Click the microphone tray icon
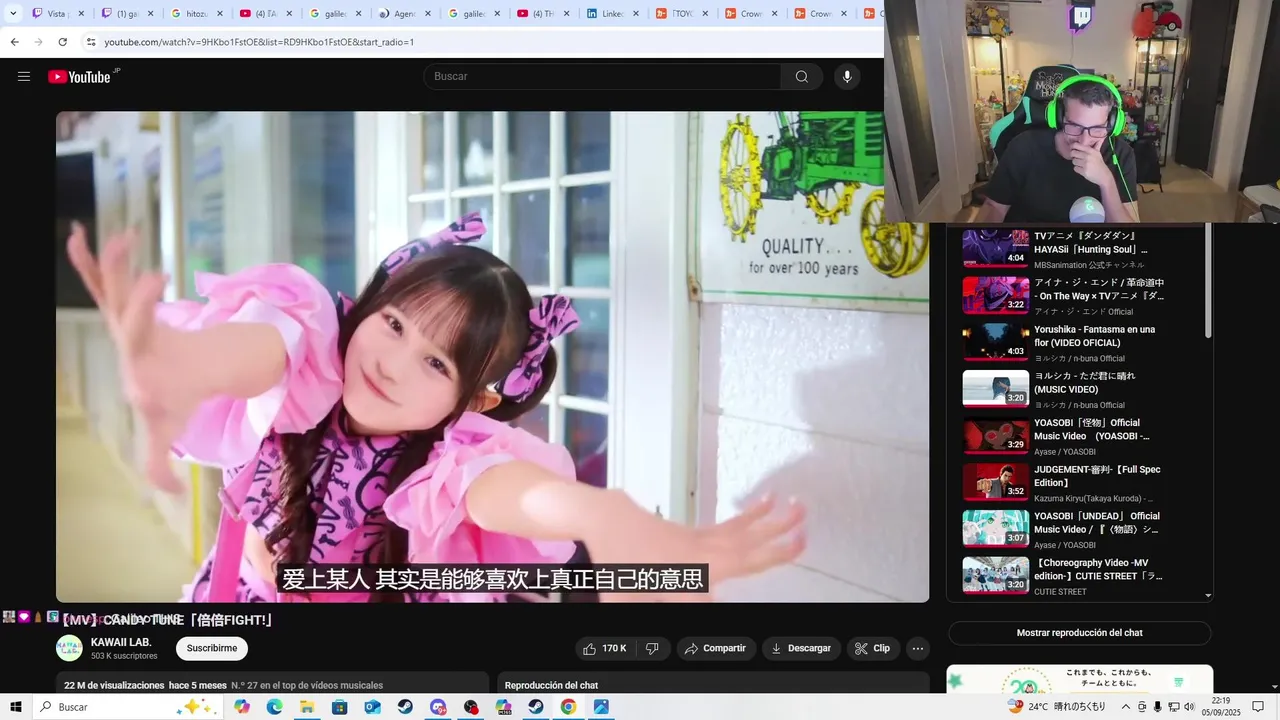The image size is (1280, 720). [1158, 707]
